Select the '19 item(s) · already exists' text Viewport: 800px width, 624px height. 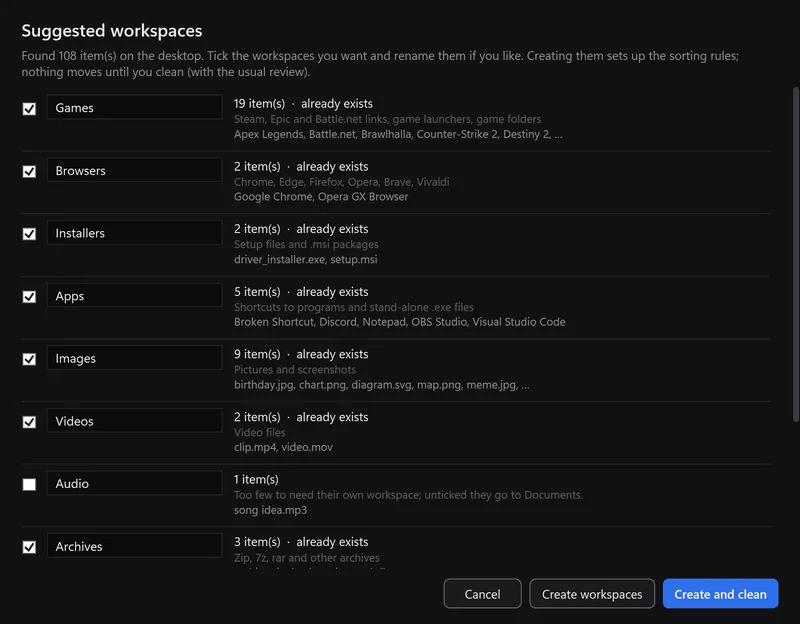[303, 104]
